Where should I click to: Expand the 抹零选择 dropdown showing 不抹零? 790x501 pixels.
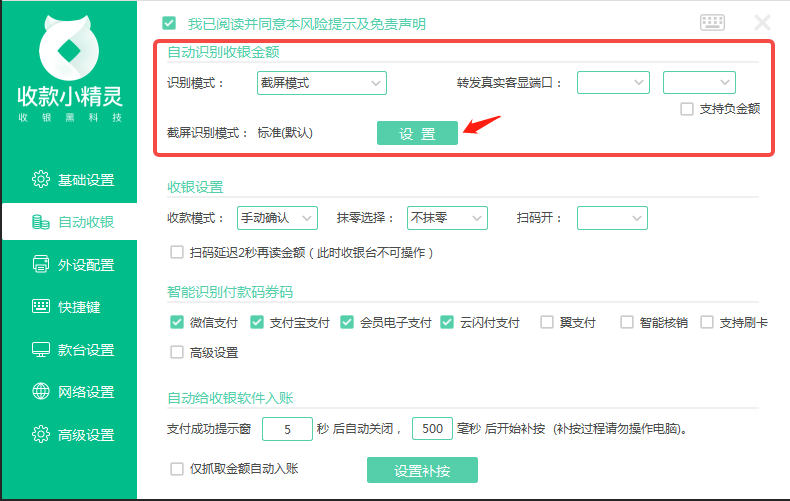click(447, 218)
